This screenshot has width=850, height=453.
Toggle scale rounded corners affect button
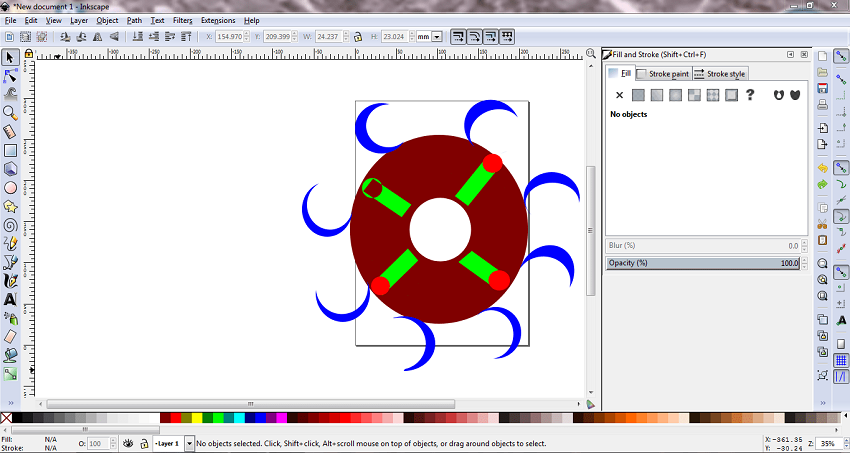tap(474, 37)
